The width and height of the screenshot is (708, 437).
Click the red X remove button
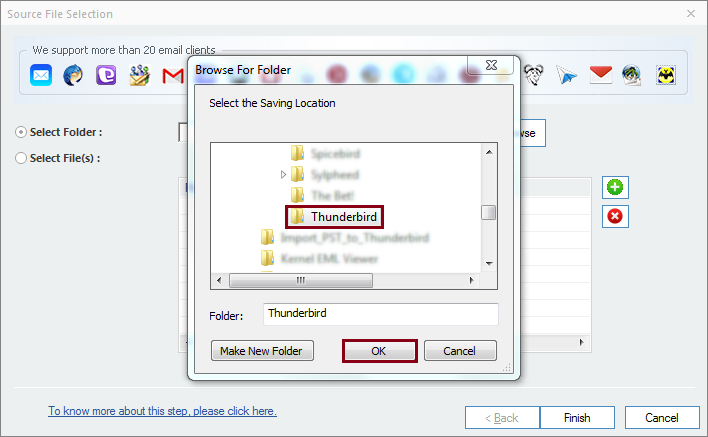coord(615,216)
